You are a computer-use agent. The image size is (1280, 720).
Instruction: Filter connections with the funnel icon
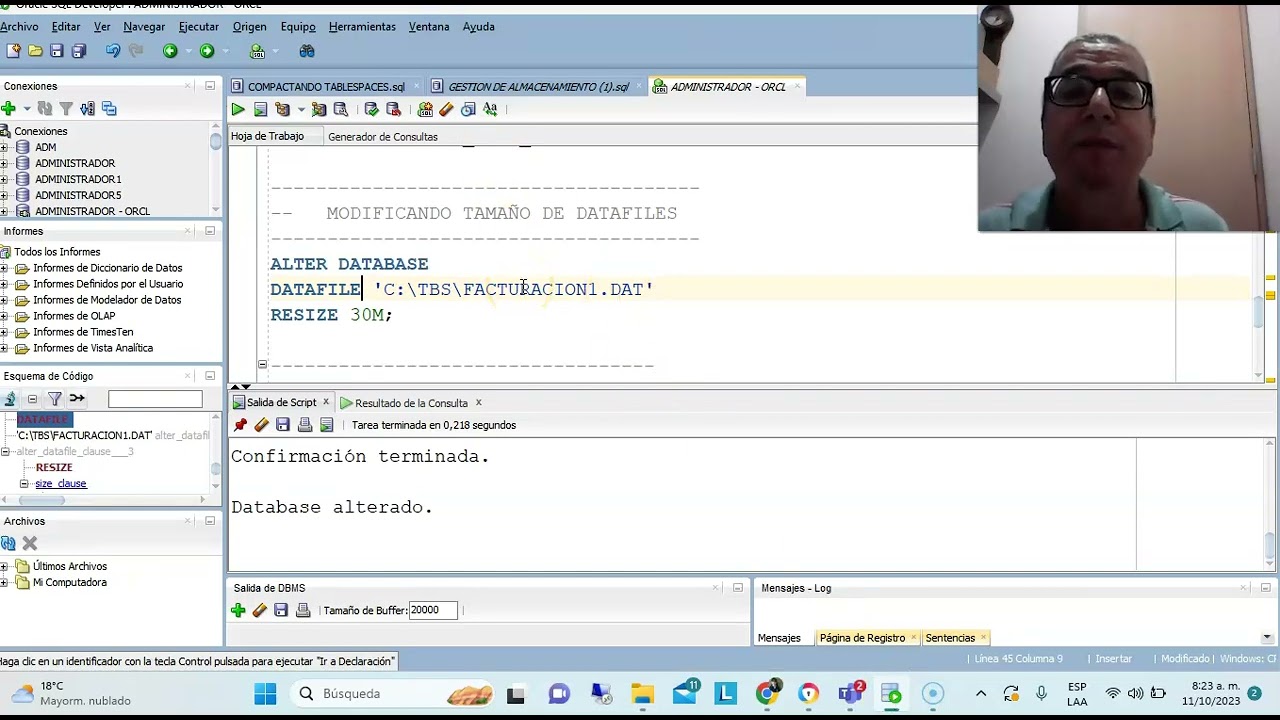(66, 108)
